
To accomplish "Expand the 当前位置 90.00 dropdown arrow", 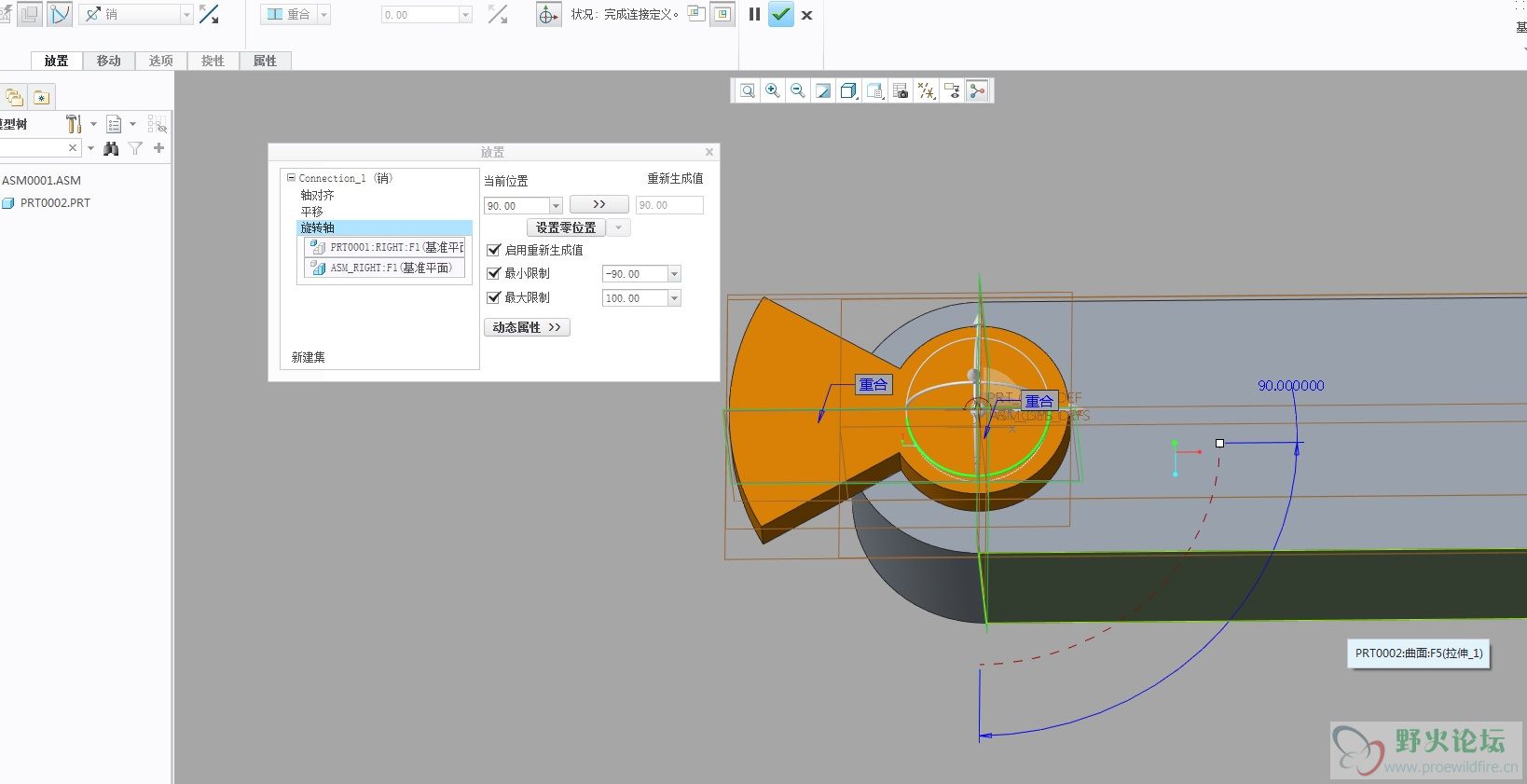I will click(x=556, y=206).
